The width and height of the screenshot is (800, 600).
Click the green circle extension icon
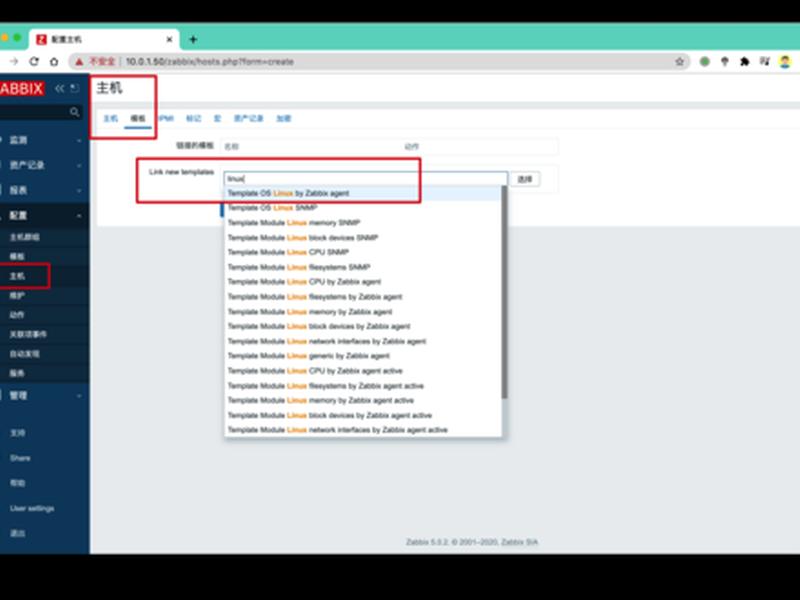pyautogui.click(x=705, y=62)
